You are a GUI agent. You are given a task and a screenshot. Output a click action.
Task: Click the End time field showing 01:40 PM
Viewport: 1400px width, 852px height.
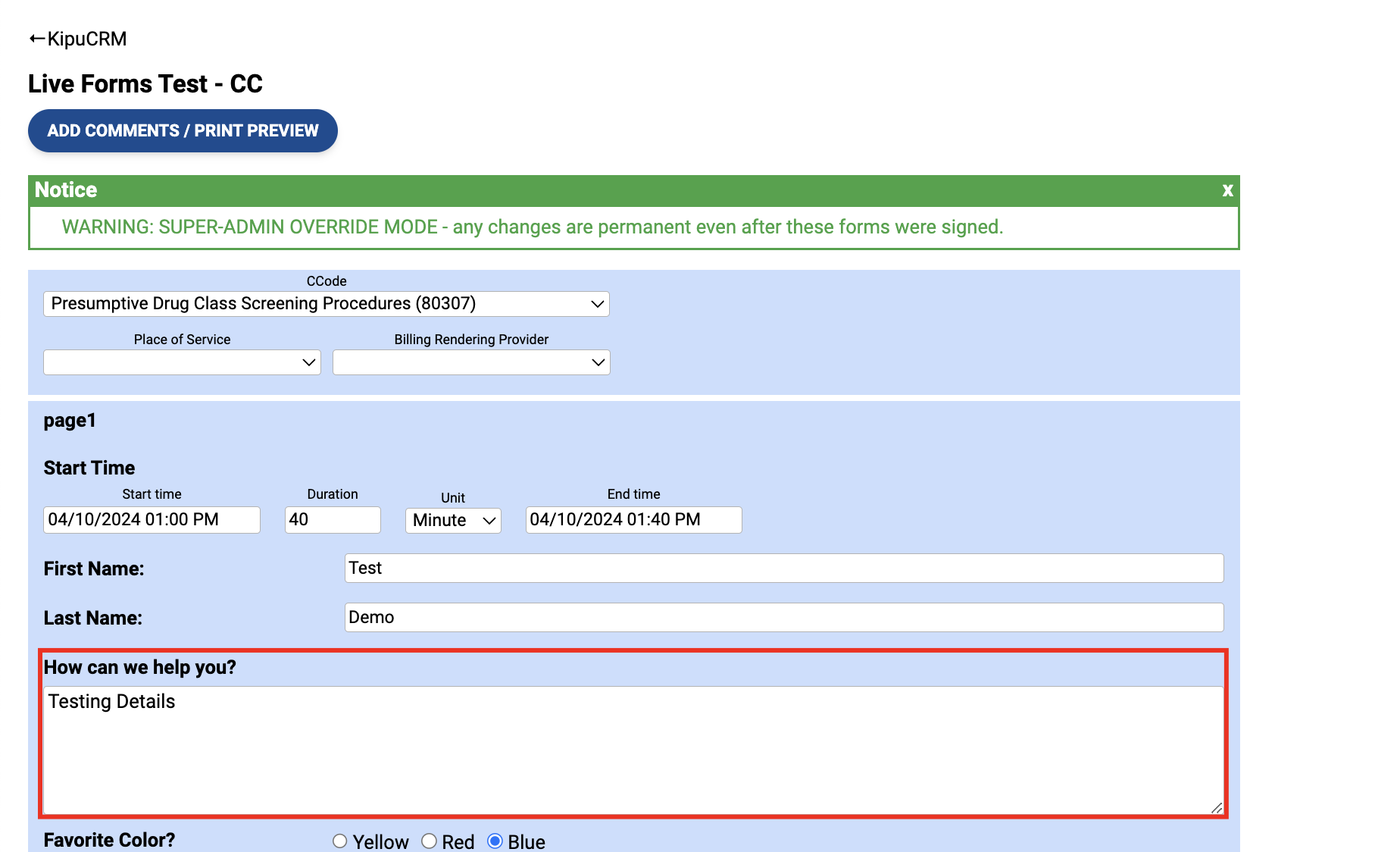[633, 519]
